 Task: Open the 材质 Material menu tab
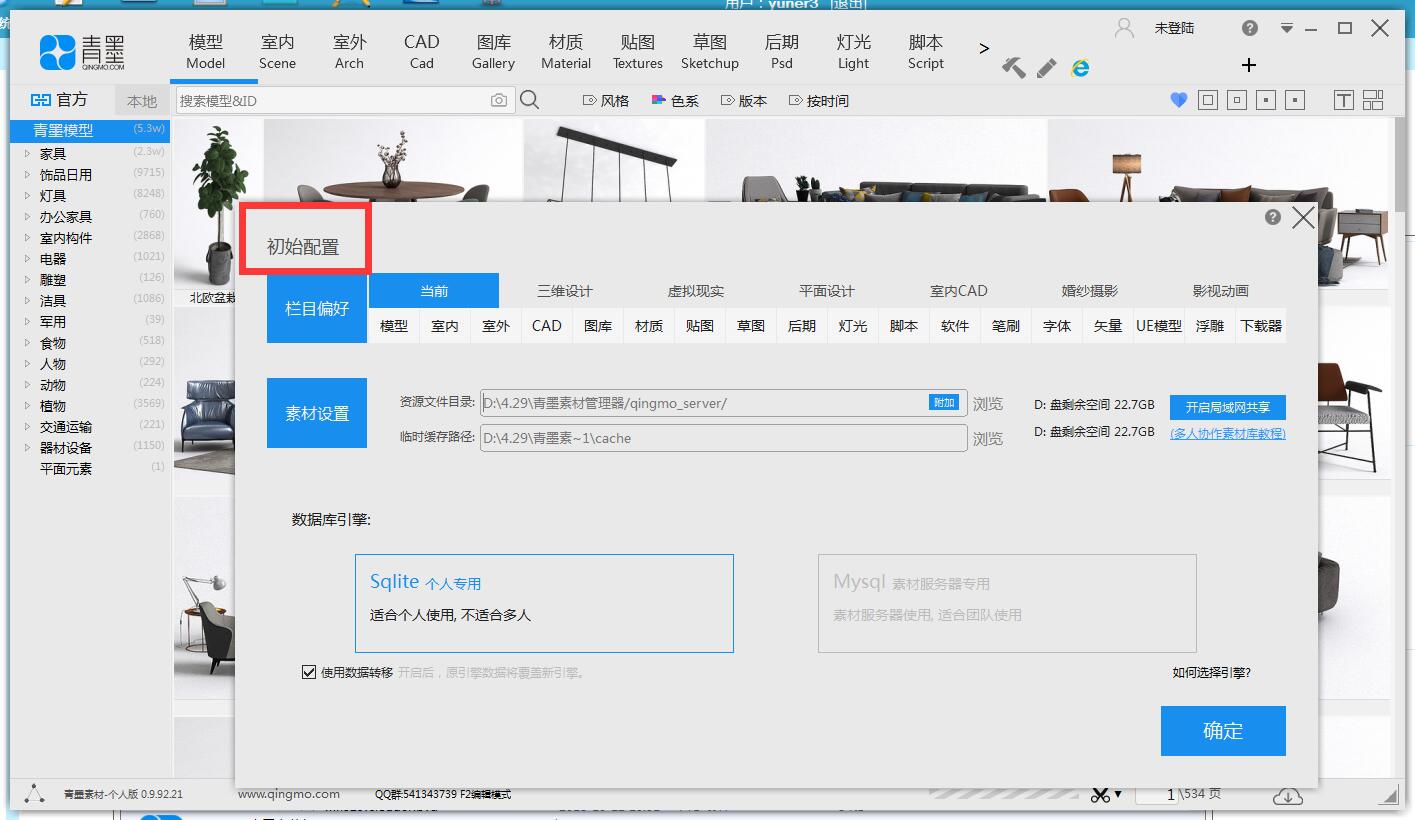(x=566, y=52)
